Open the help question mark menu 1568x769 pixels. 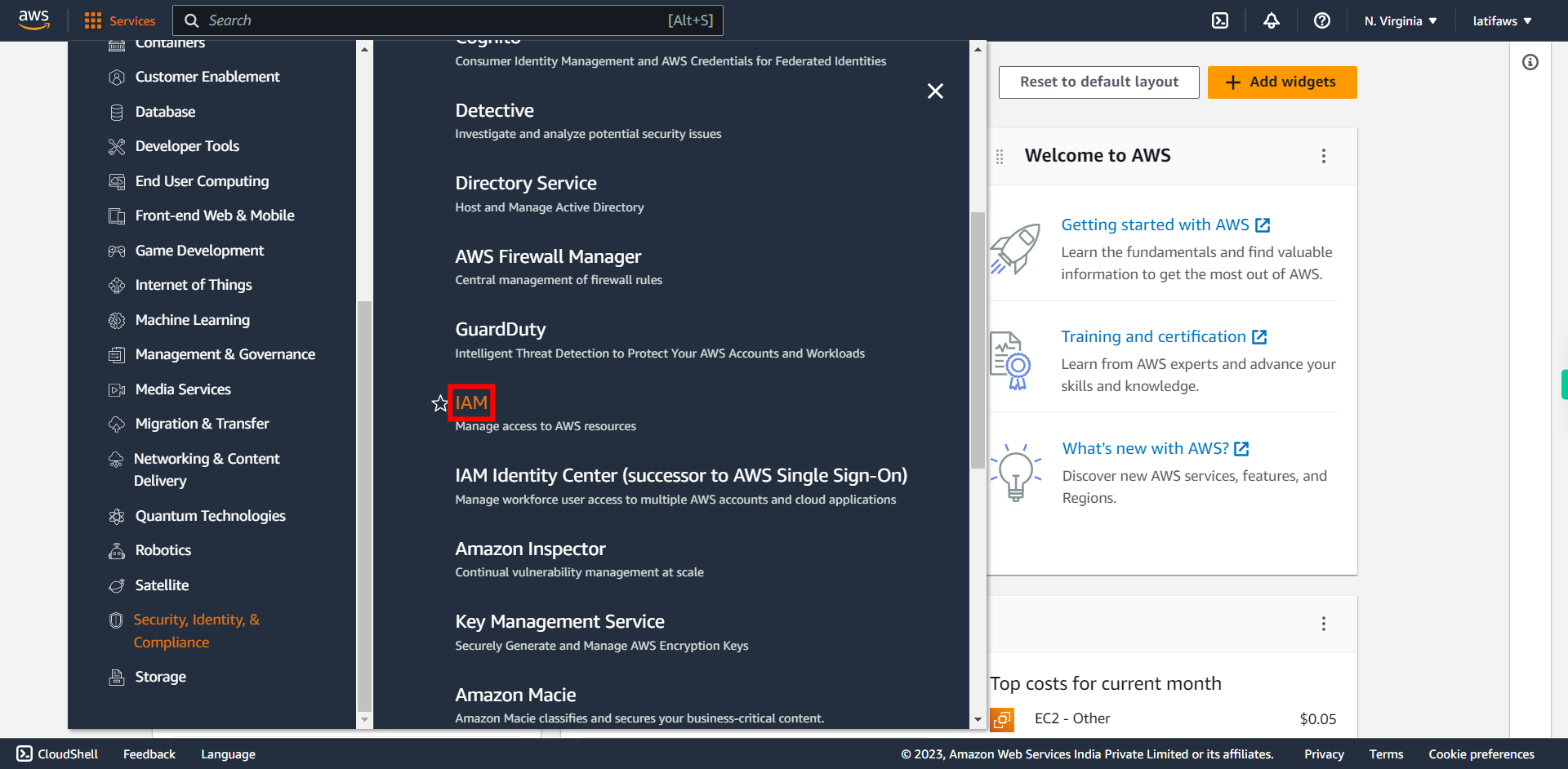tap(1322, 20)
